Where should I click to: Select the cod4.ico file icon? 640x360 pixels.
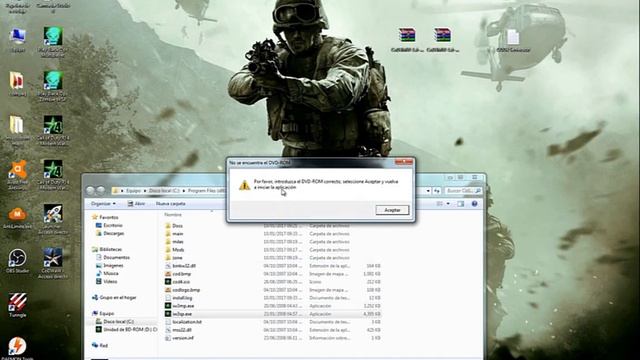pos(168,282)
